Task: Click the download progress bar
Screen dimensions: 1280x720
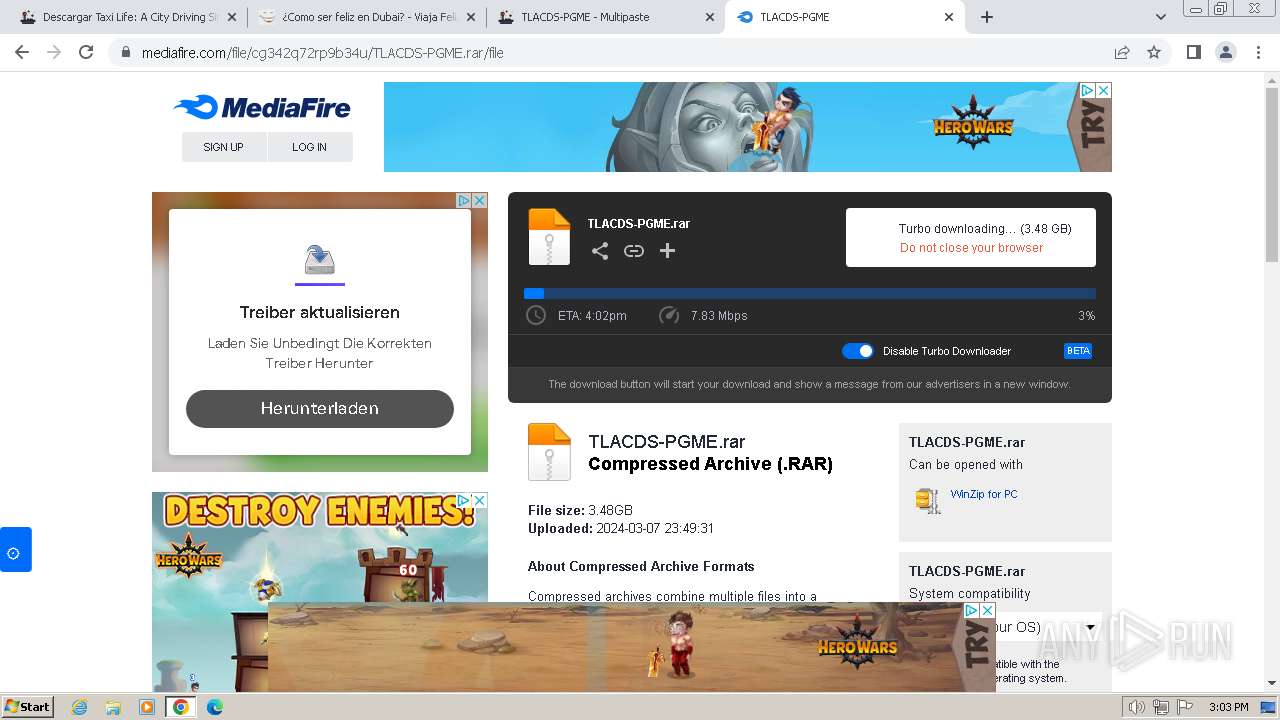Action: click(x=810, y=294)
